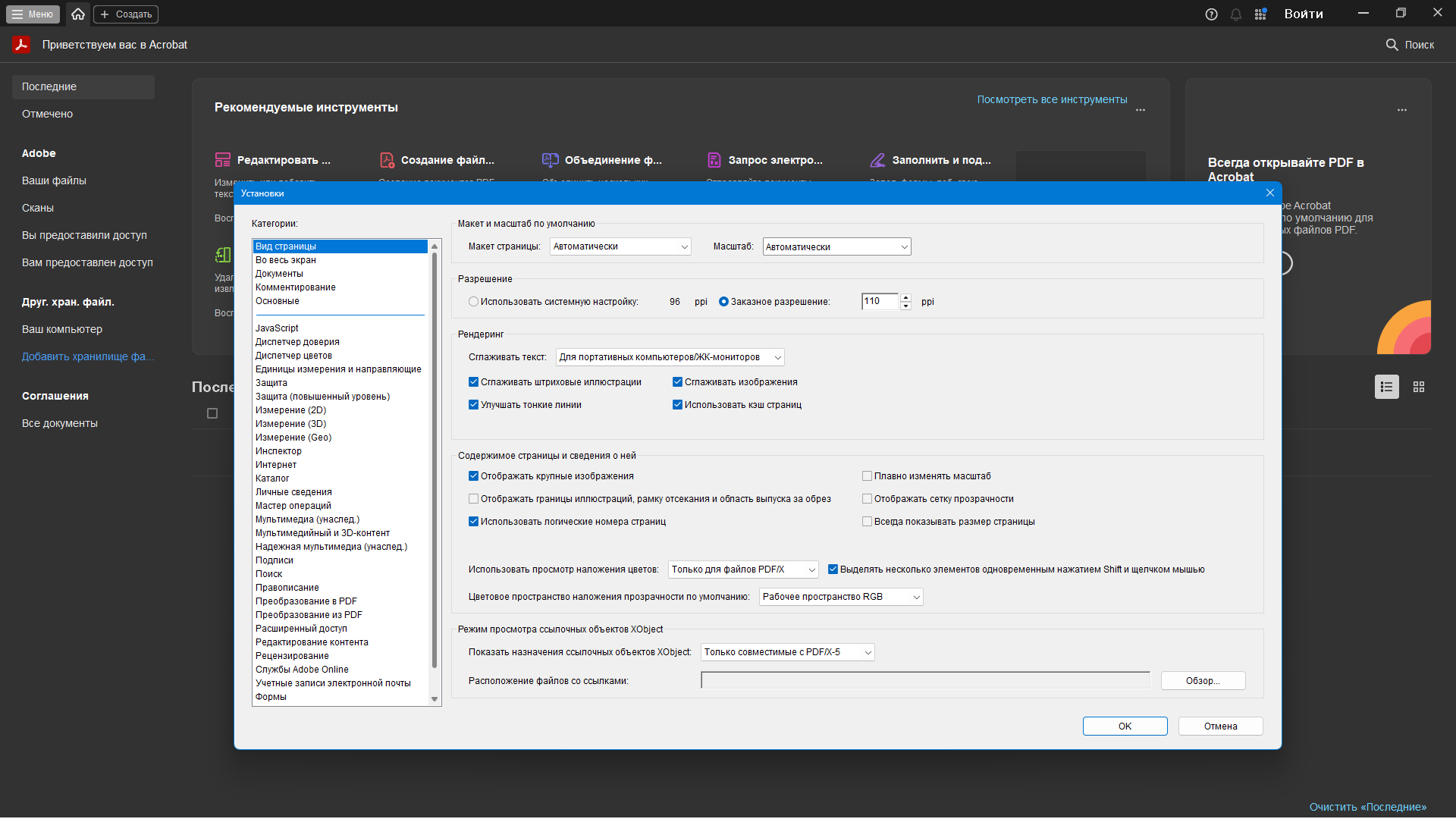Click the Fill and sign tool icon
The image size is (1456, 819).
tap(877, 160)
